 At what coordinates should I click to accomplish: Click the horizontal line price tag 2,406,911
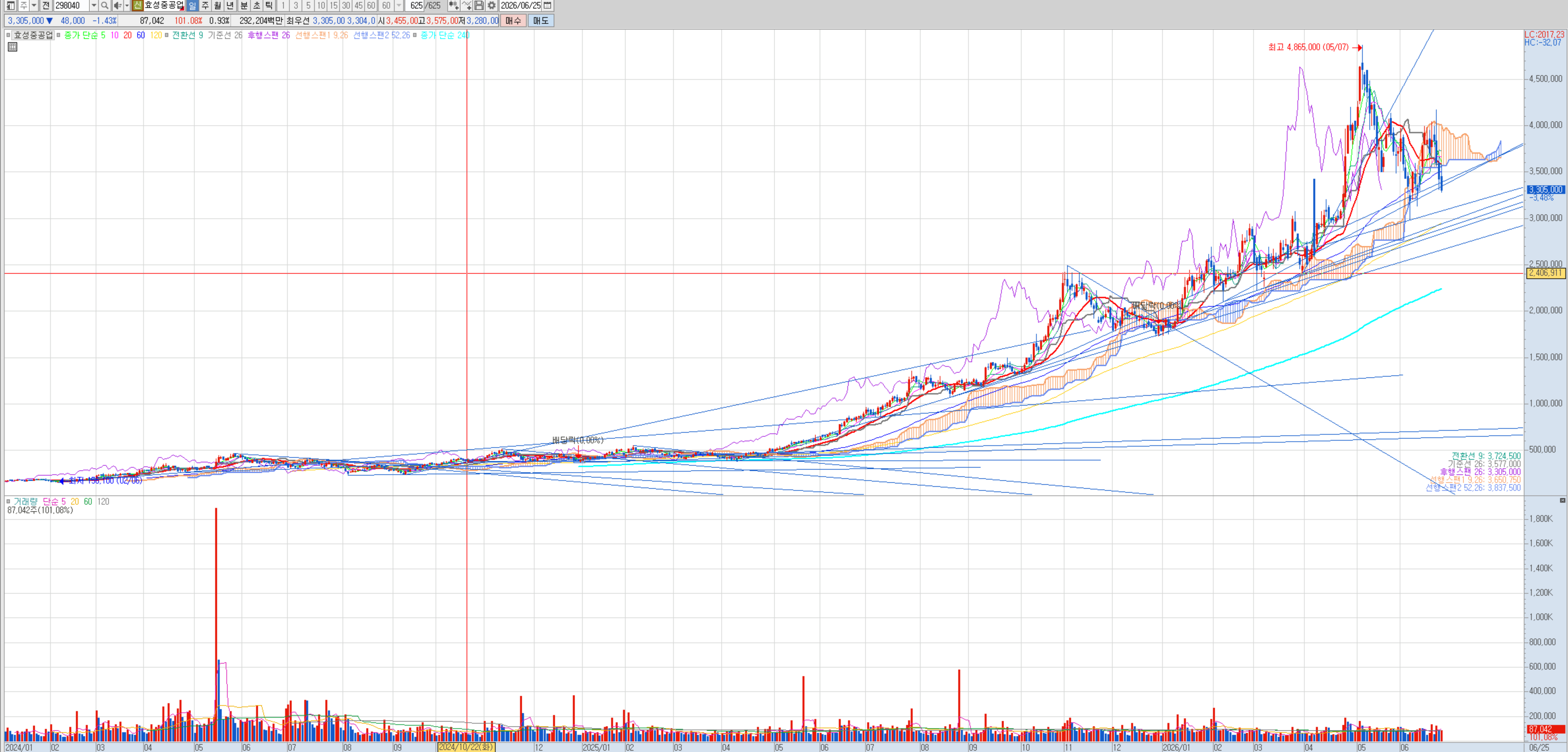(x=1546, y=273)
